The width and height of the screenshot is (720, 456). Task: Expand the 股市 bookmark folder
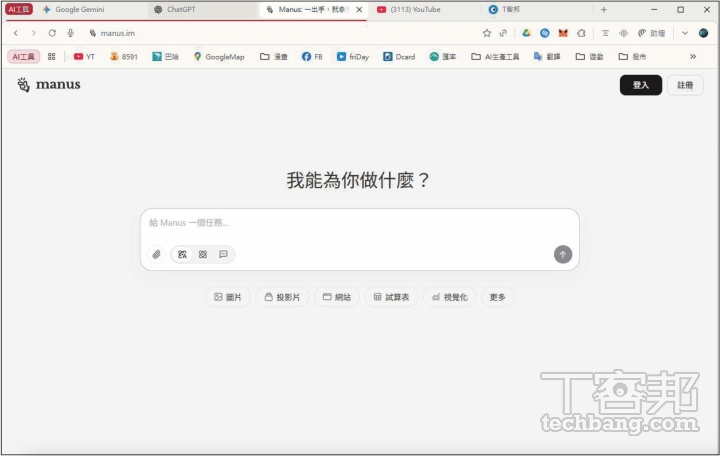tap(632, 56)
